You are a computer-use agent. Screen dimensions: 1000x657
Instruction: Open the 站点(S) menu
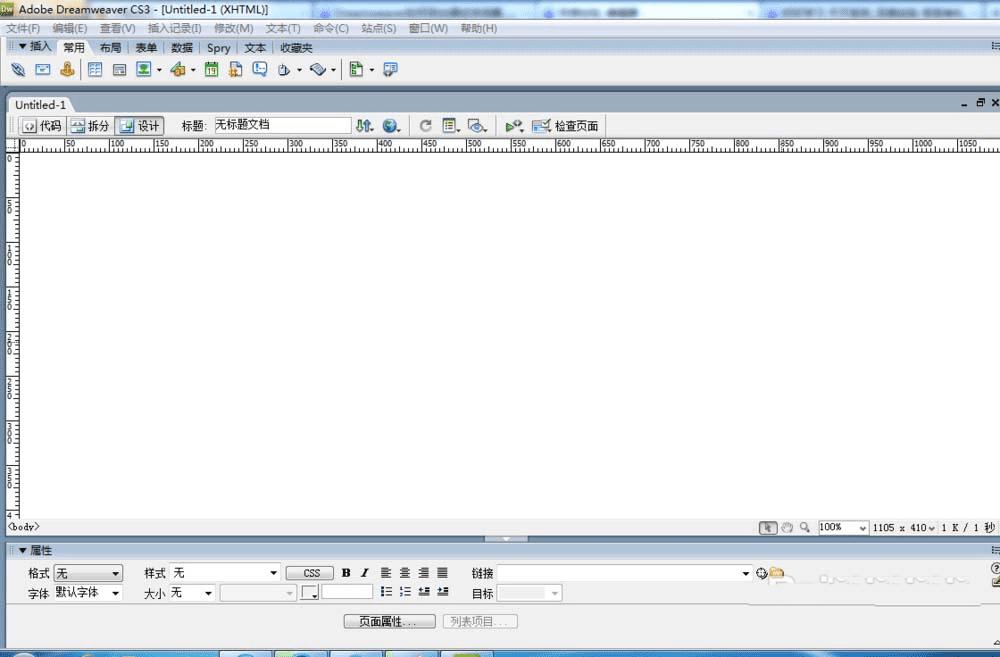(378, 28)
